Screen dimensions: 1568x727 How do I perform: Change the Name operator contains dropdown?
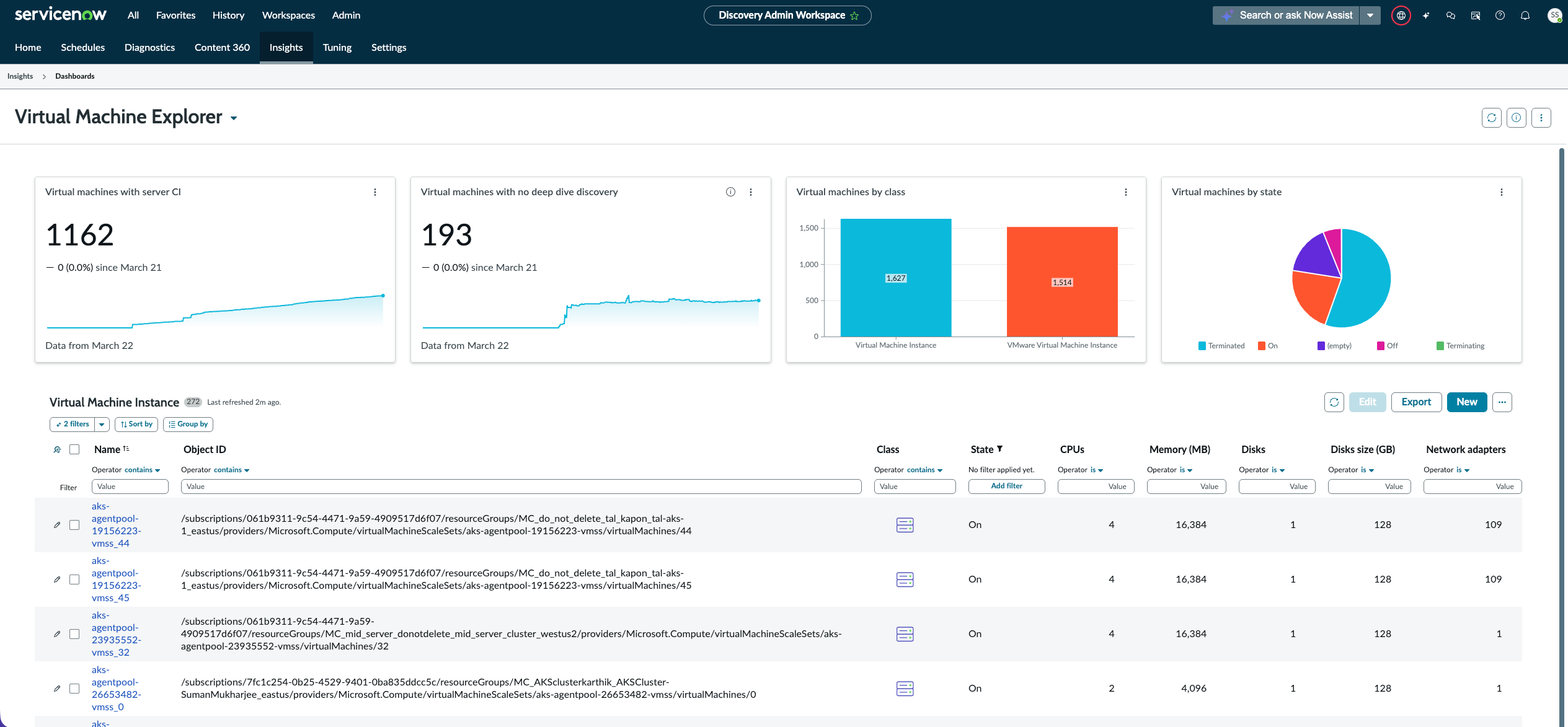point(143,470)
